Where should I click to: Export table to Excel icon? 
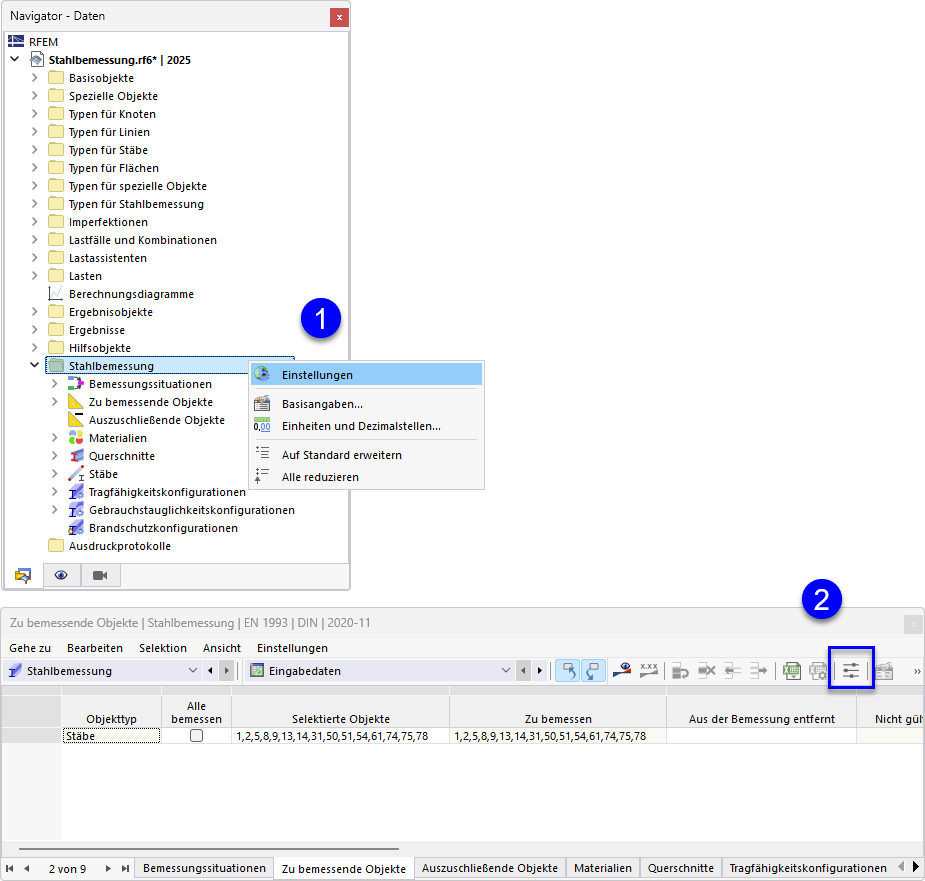791,671
